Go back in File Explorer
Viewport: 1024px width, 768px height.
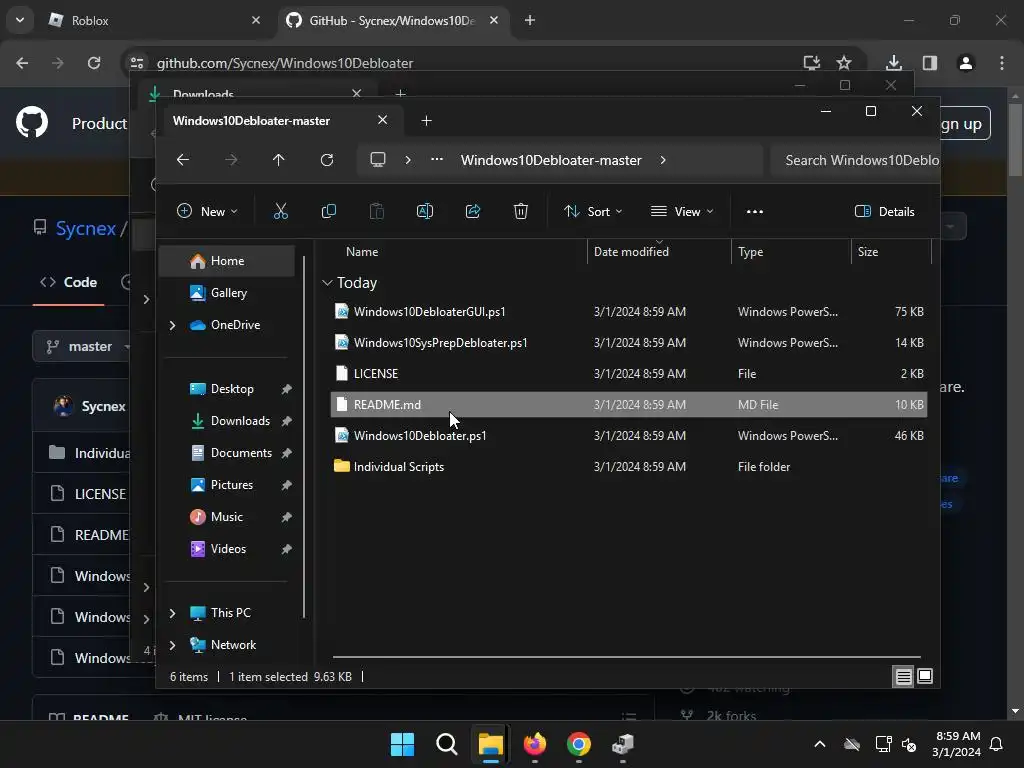point(183,160)
